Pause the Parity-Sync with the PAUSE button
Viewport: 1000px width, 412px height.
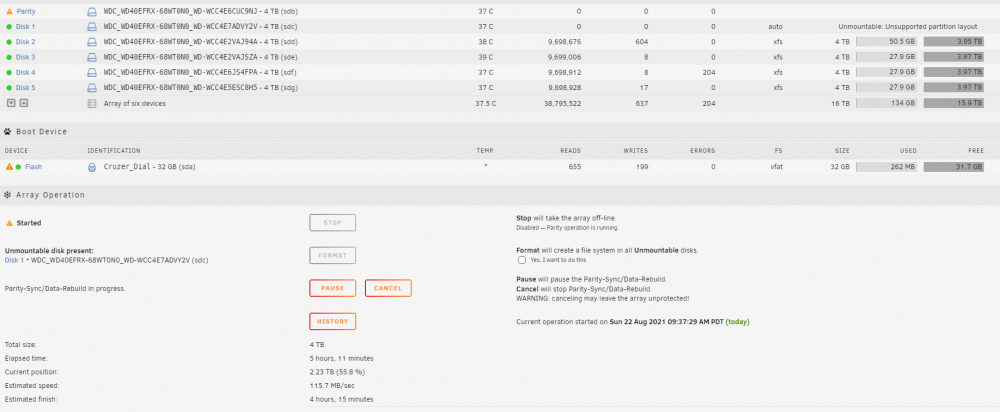[x=332, y=288]
